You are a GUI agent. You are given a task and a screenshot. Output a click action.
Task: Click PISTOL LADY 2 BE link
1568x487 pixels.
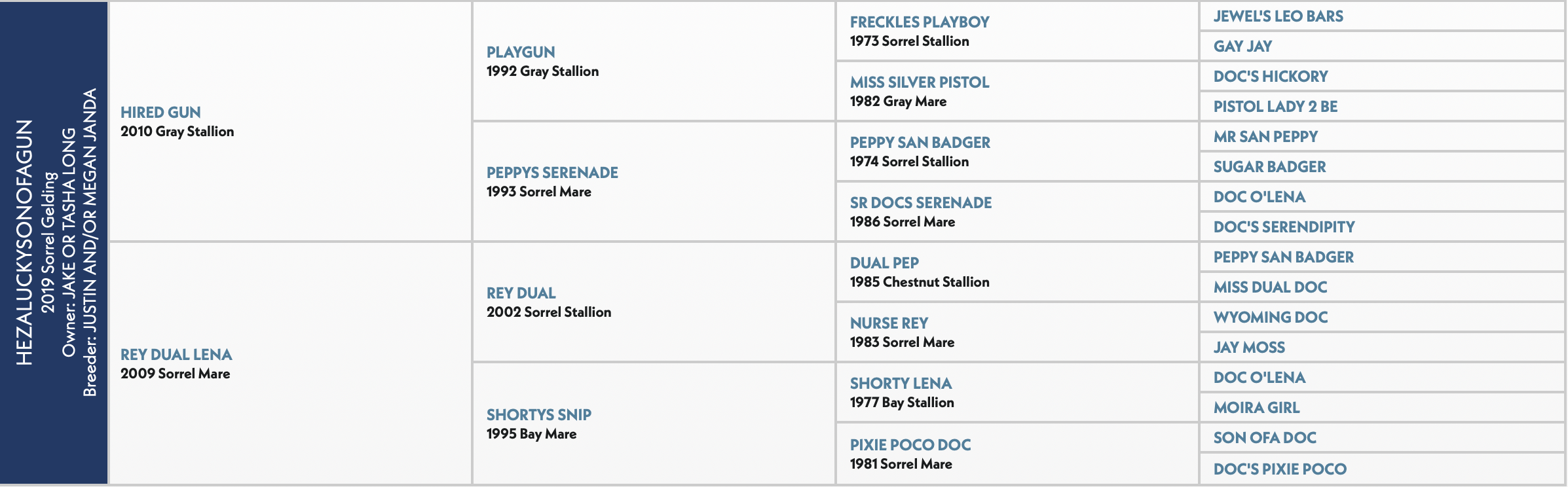1275,107
